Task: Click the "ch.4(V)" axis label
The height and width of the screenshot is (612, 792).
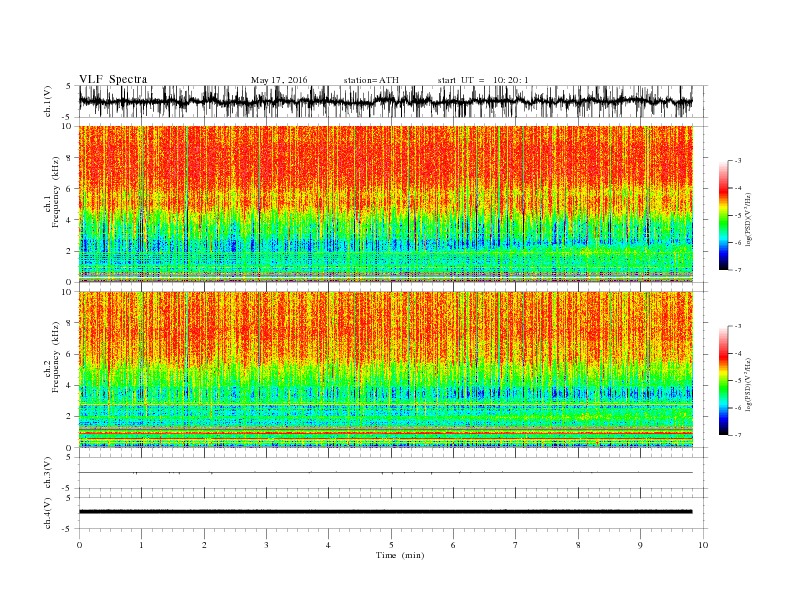Action: point(48,513)
